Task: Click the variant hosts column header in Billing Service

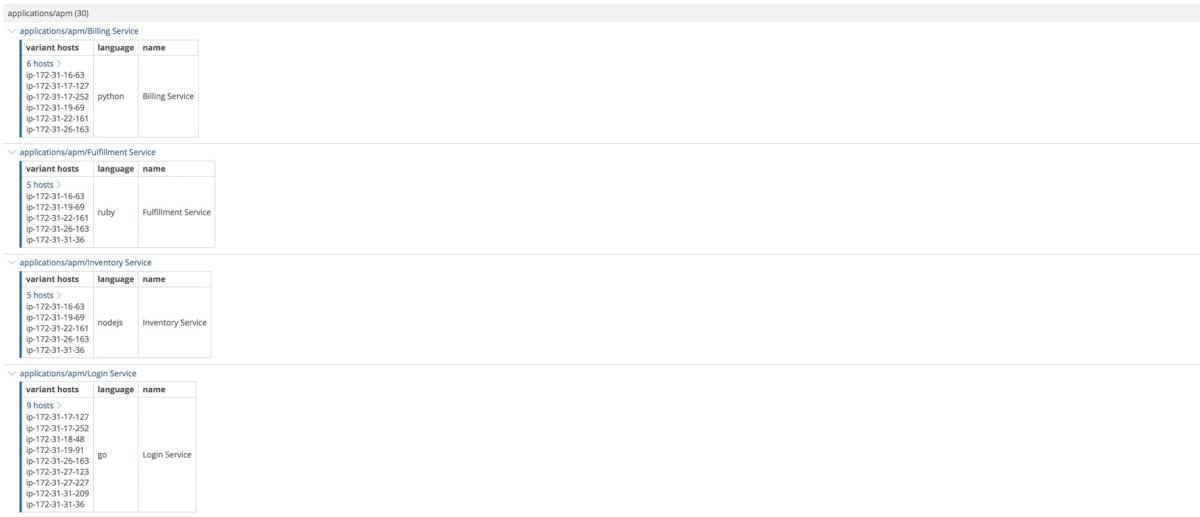Action: (53, 48)
